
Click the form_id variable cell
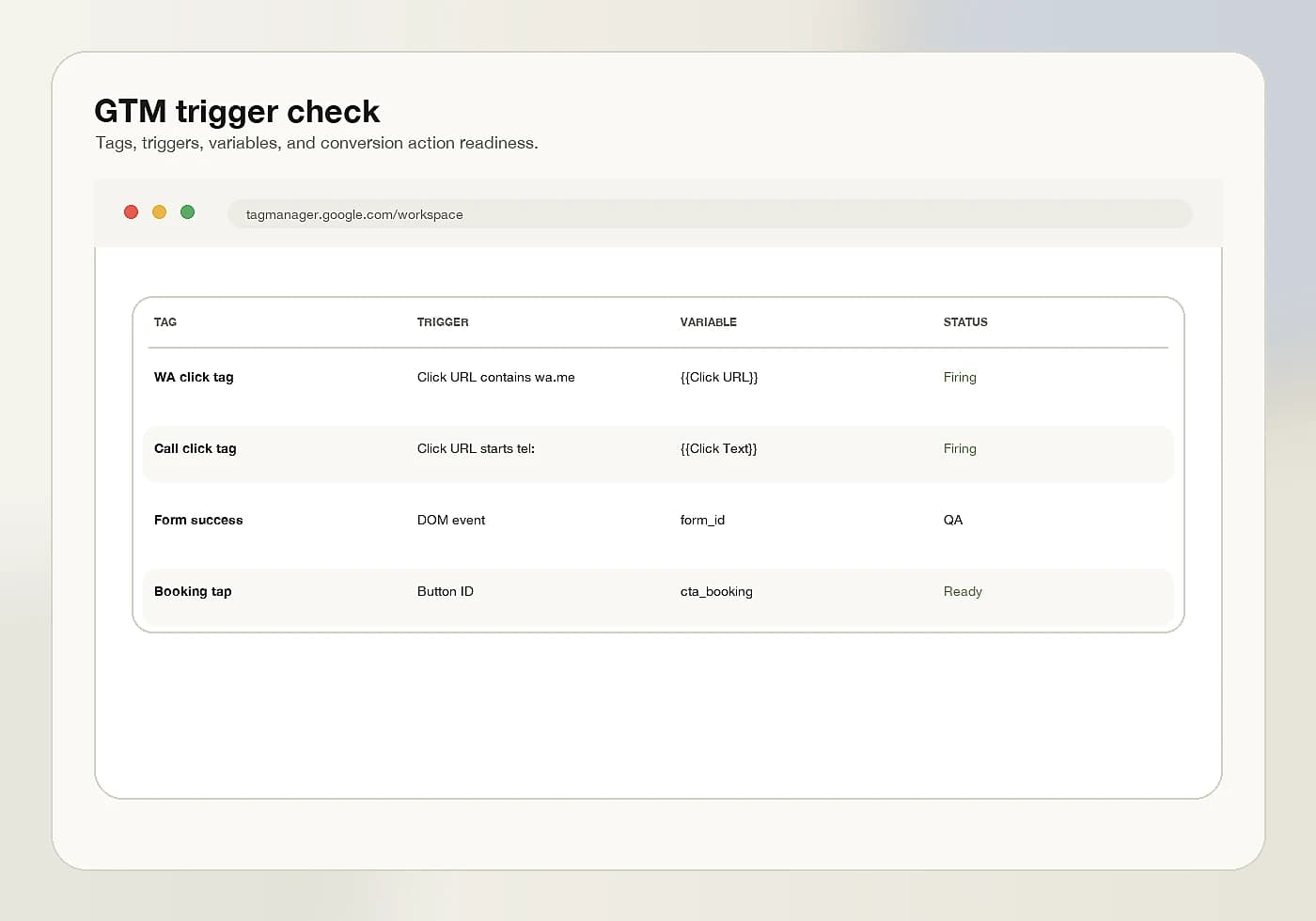coord(702,520)
